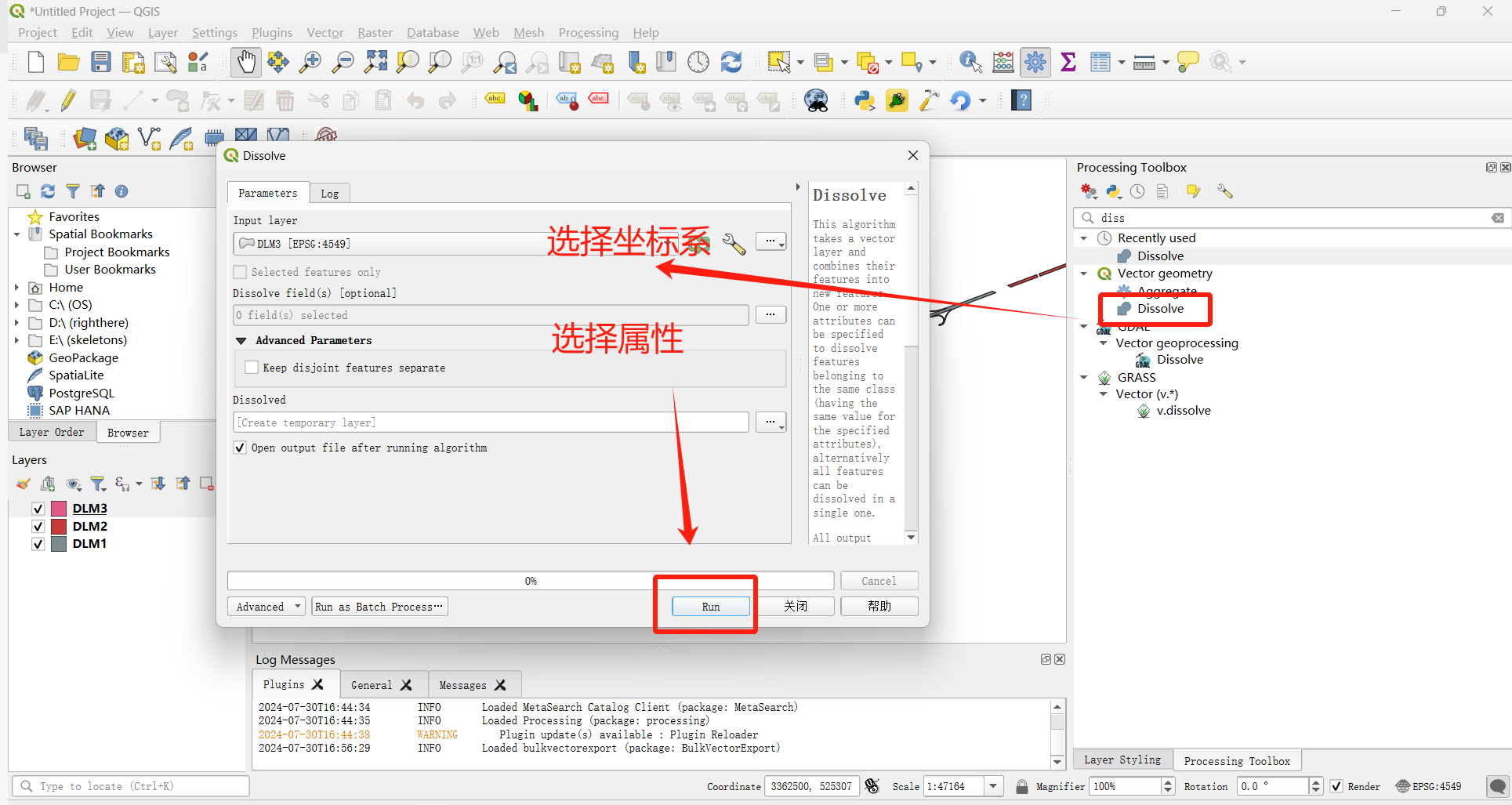Select the Pan Map hand tool
Viewport: 1512px width, 805px height.
pyautogui.click(x=246, y=62)
